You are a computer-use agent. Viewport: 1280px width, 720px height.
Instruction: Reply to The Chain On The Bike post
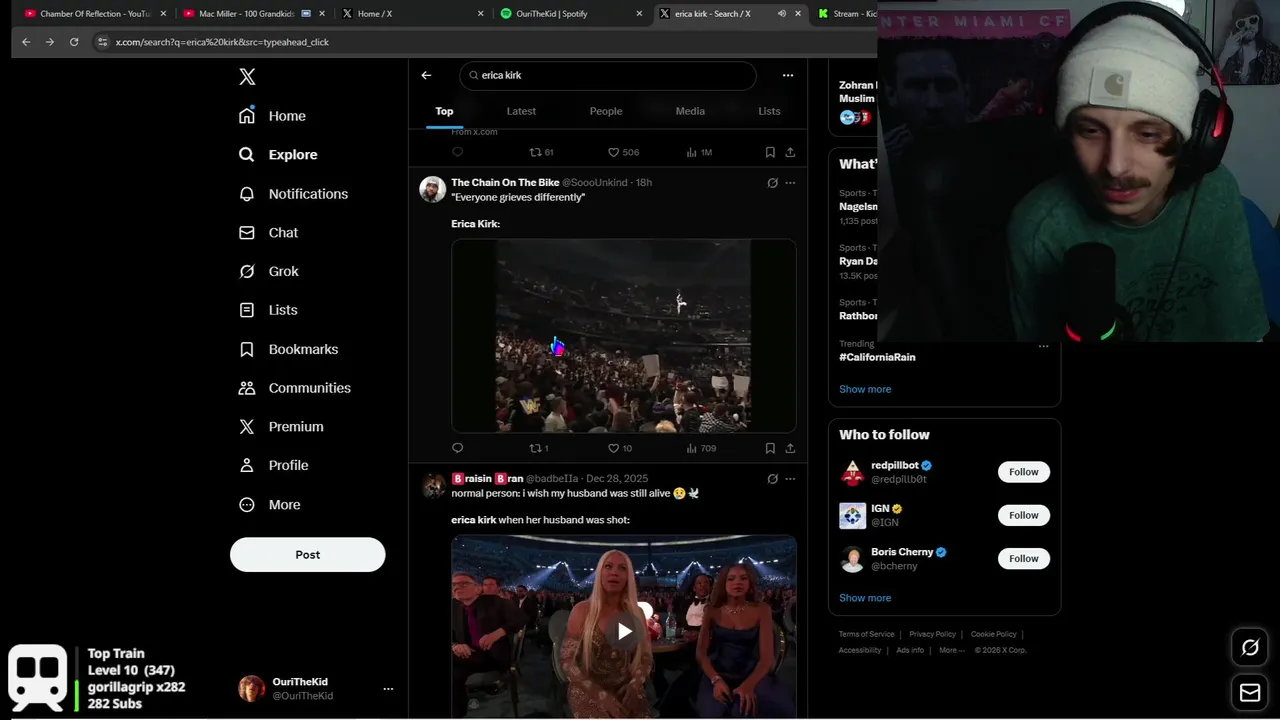point(458,448)
